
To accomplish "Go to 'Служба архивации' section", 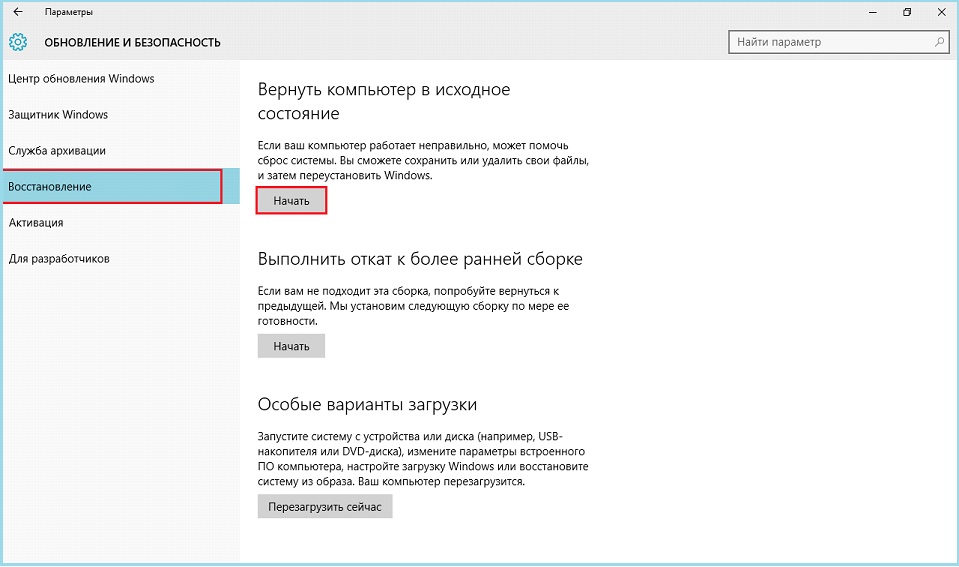I will [57, 151].
